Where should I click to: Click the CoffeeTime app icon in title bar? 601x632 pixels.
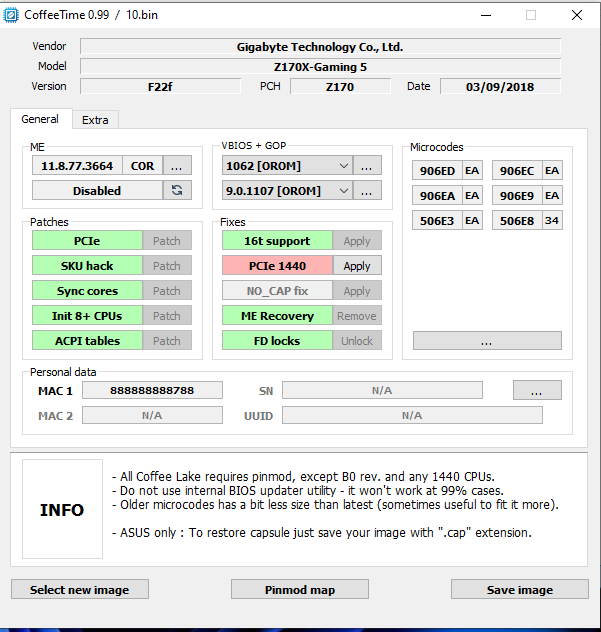(11, 15)
